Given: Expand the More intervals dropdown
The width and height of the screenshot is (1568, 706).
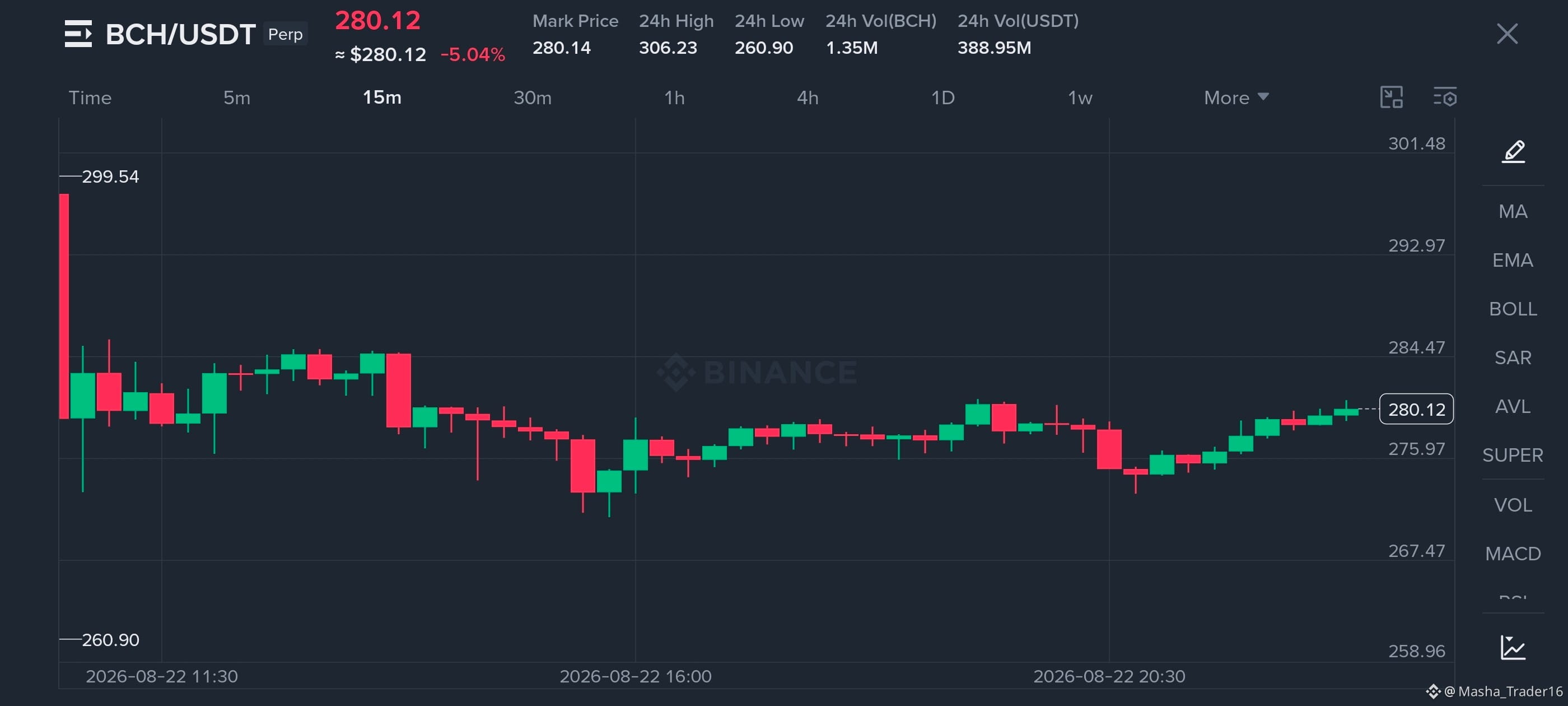Looking at the screenshot, I should coord(1236,97).
